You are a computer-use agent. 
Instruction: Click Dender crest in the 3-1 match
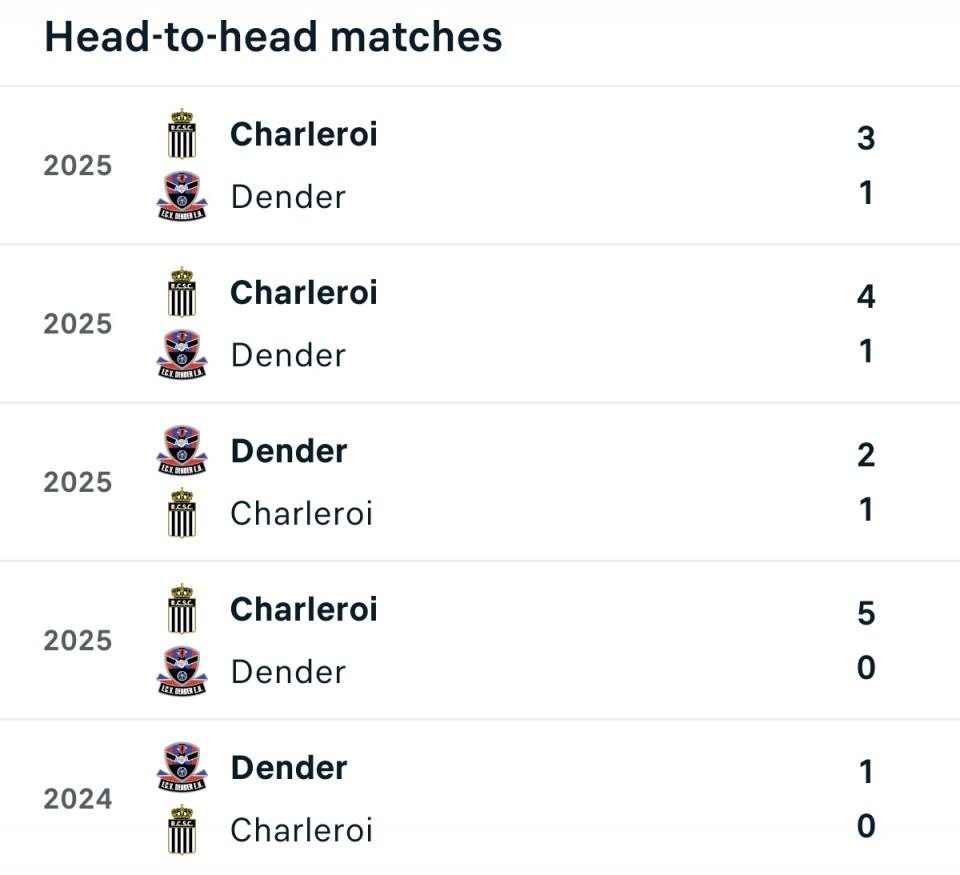[182, 196]
